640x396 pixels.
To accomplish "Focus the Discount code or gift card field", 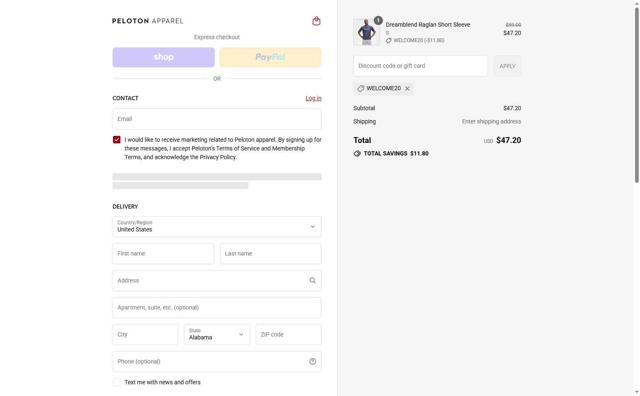I will pyautogui.click(x=420, y=66).
